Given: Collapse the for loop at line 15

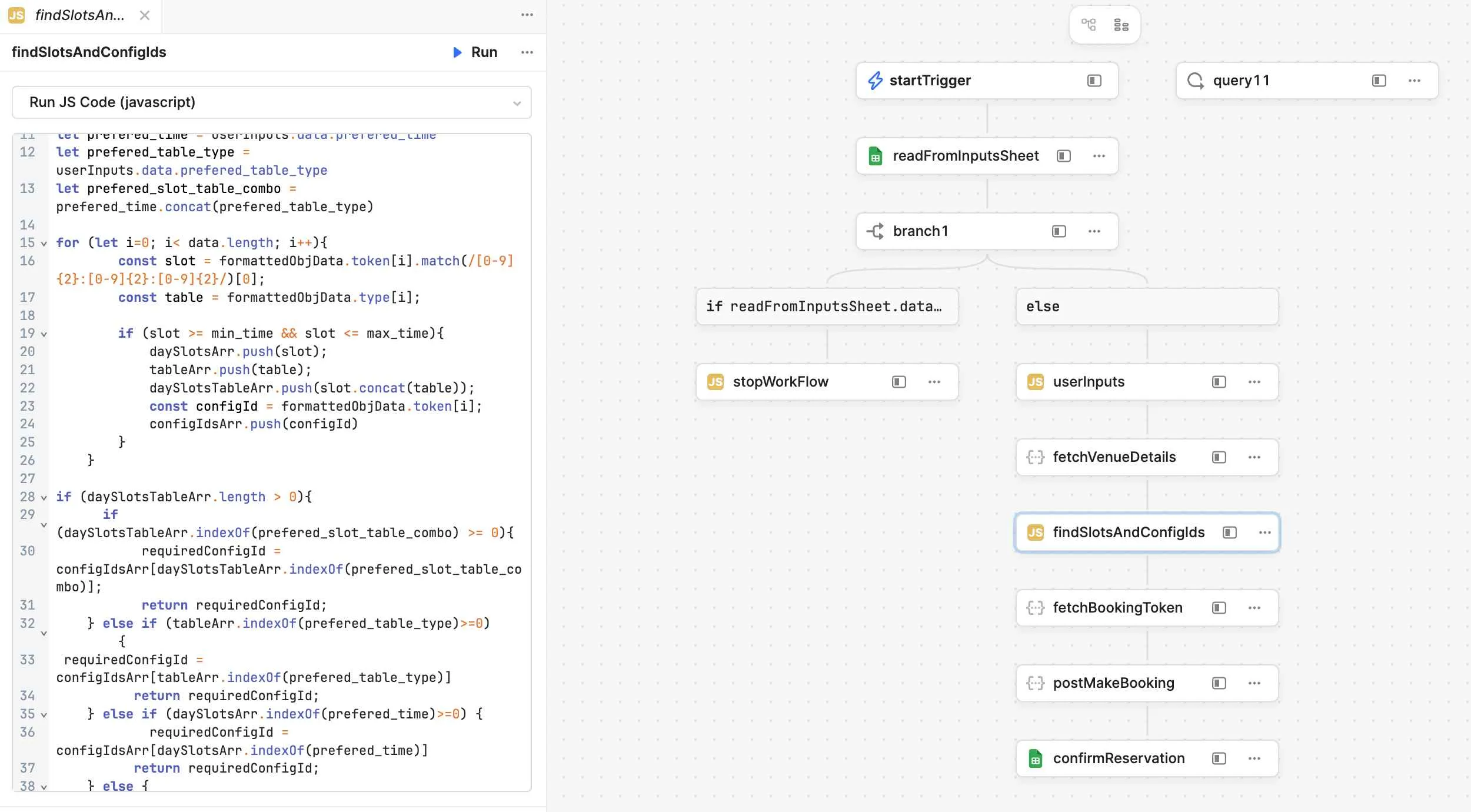Looking at the screenshot, I should (44, 244).
